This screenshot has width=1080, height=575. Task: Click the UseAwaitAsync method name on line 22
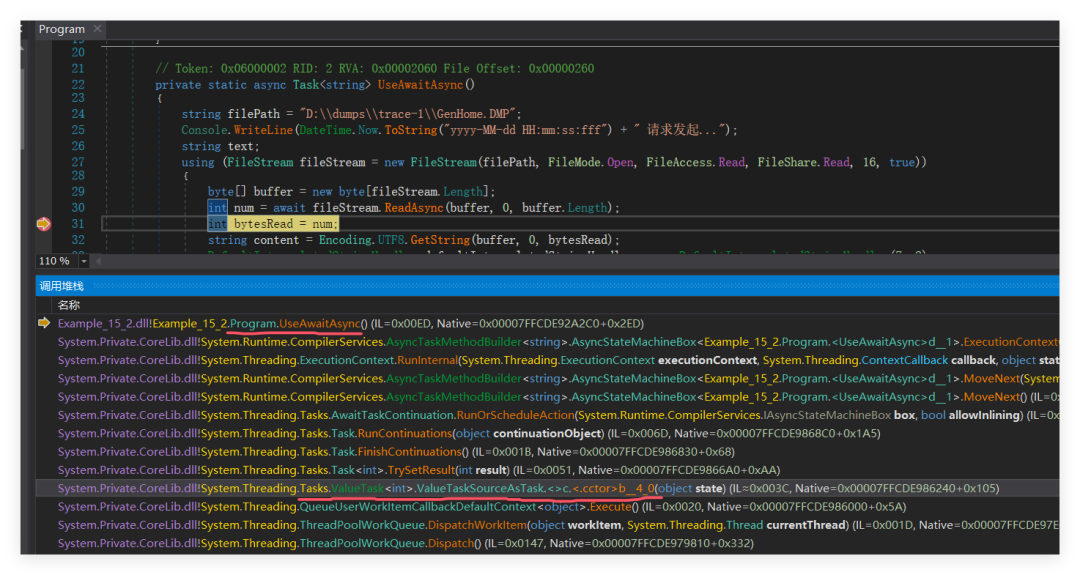tap(419, 85)
